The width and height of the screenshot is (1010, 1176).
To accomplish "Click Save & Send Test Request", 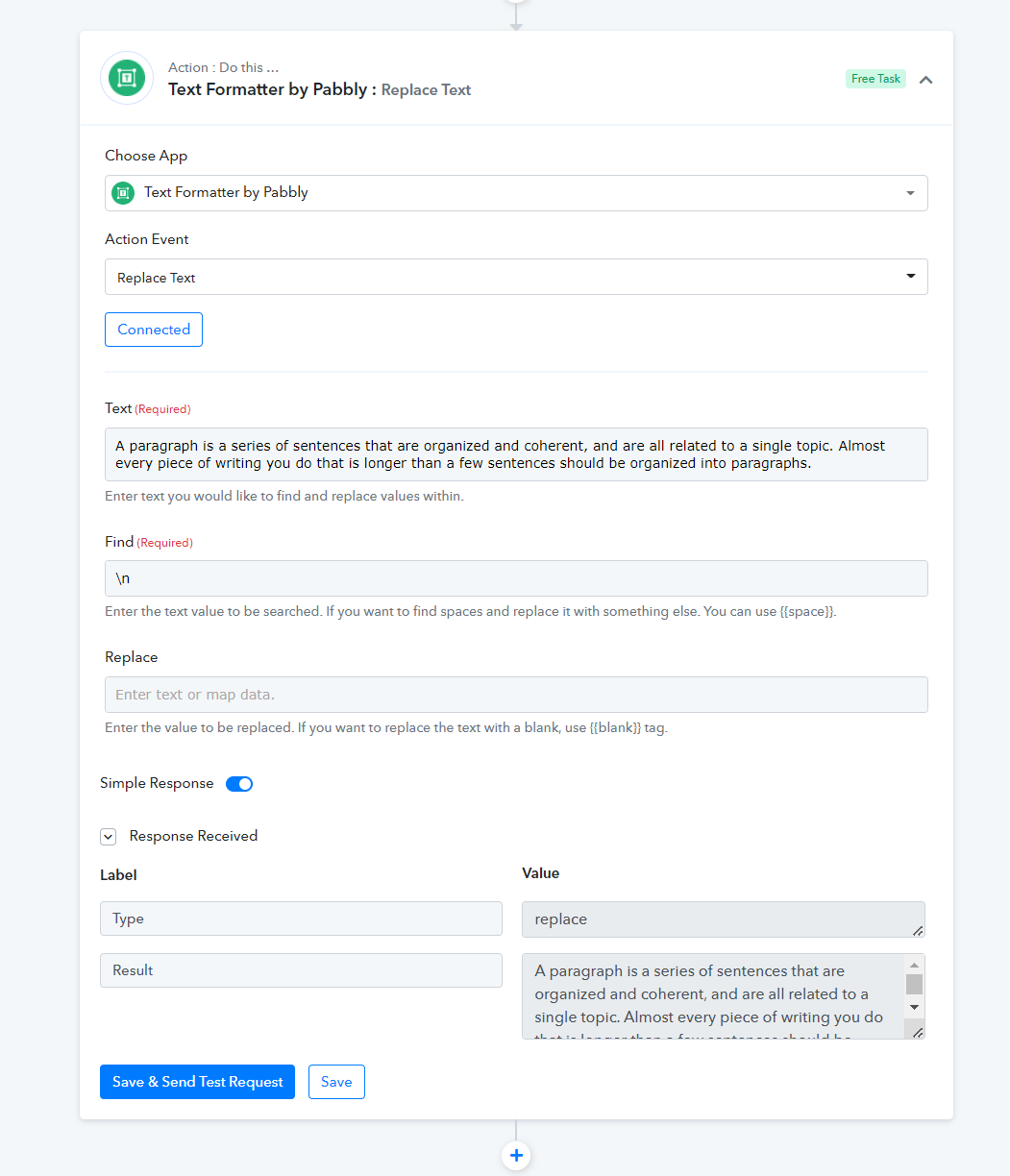I will point(197,1082).
